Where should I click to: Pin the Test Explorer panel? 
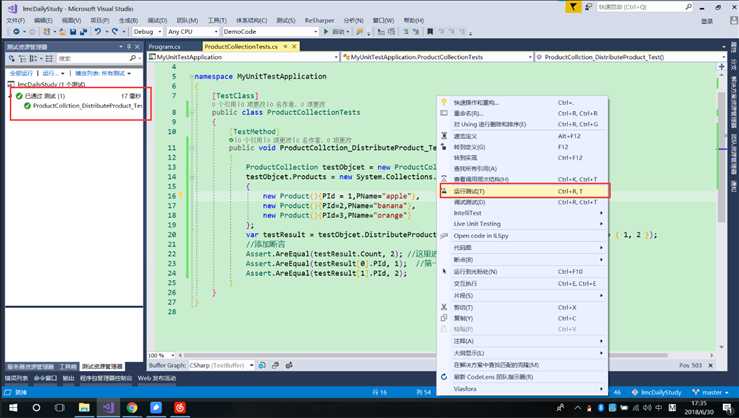[129, 47]
